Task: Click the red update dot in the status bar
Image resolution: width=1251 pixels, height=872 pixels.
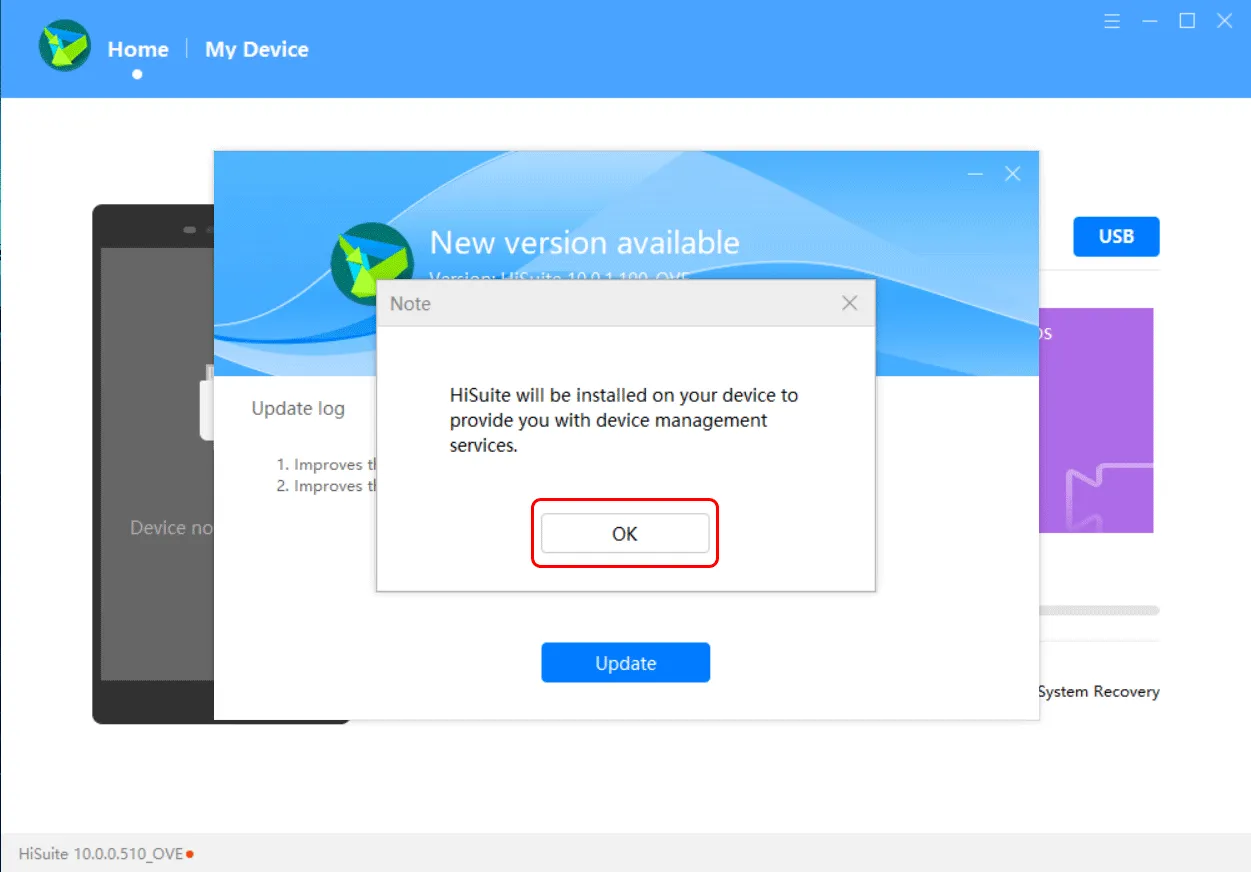Action: 190,854
